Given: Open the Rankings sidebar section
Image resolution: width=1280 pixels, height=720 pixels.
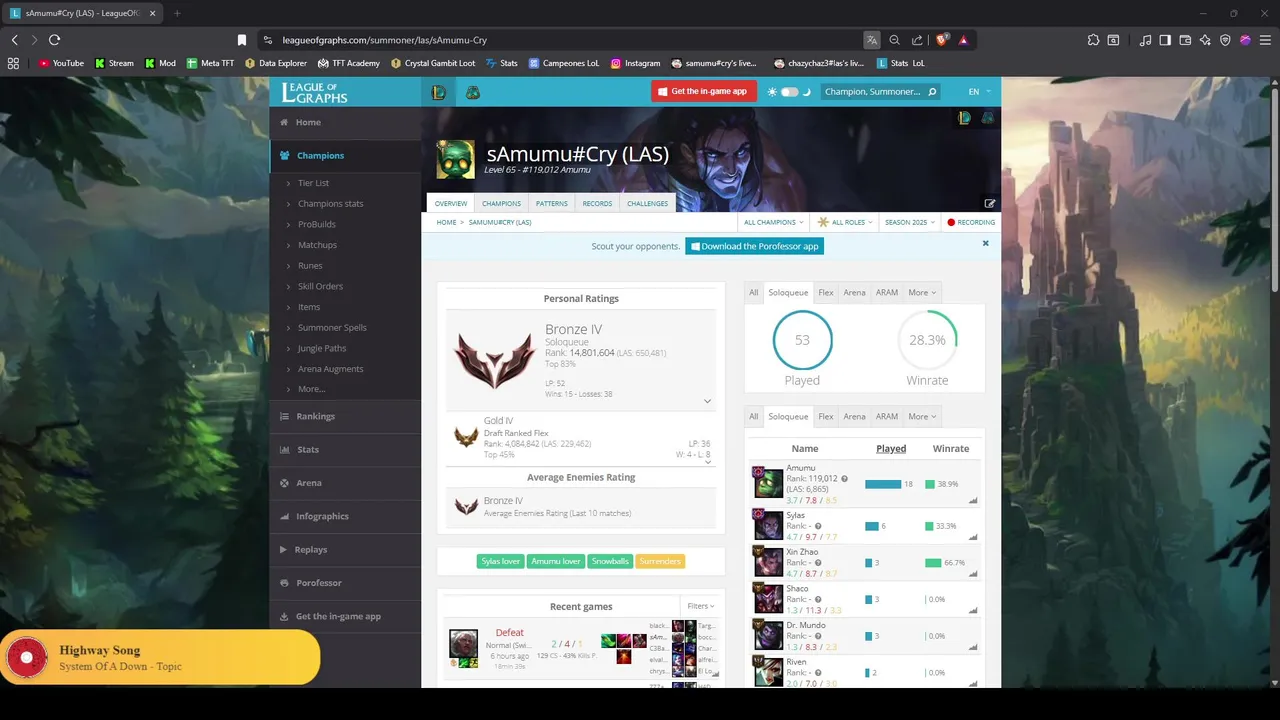Looking at the screenshot, I should pyautogui.click(x=345, y=416).
